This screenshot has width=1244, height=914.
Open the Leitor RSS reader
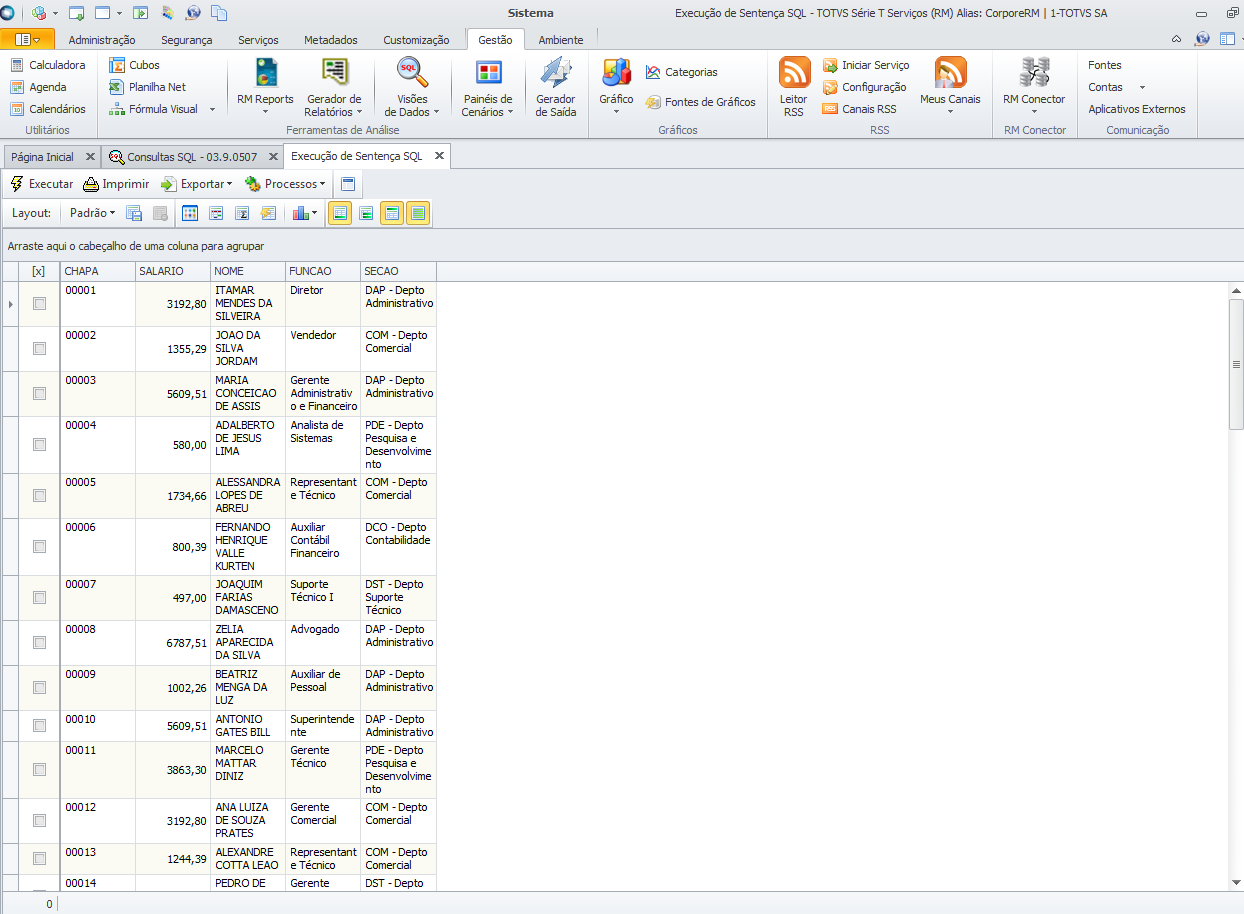tap(794, 86)
